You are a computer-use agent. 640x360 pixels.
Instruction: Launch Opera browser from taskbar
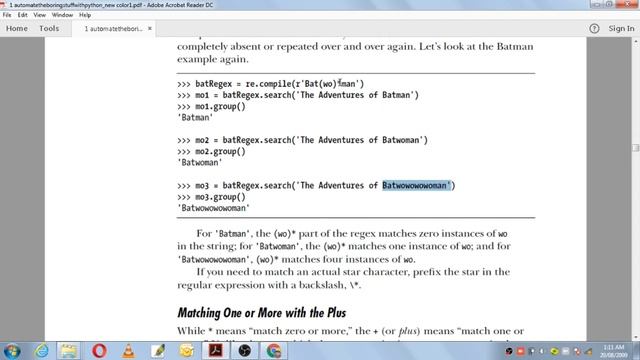tap(99, 351)
